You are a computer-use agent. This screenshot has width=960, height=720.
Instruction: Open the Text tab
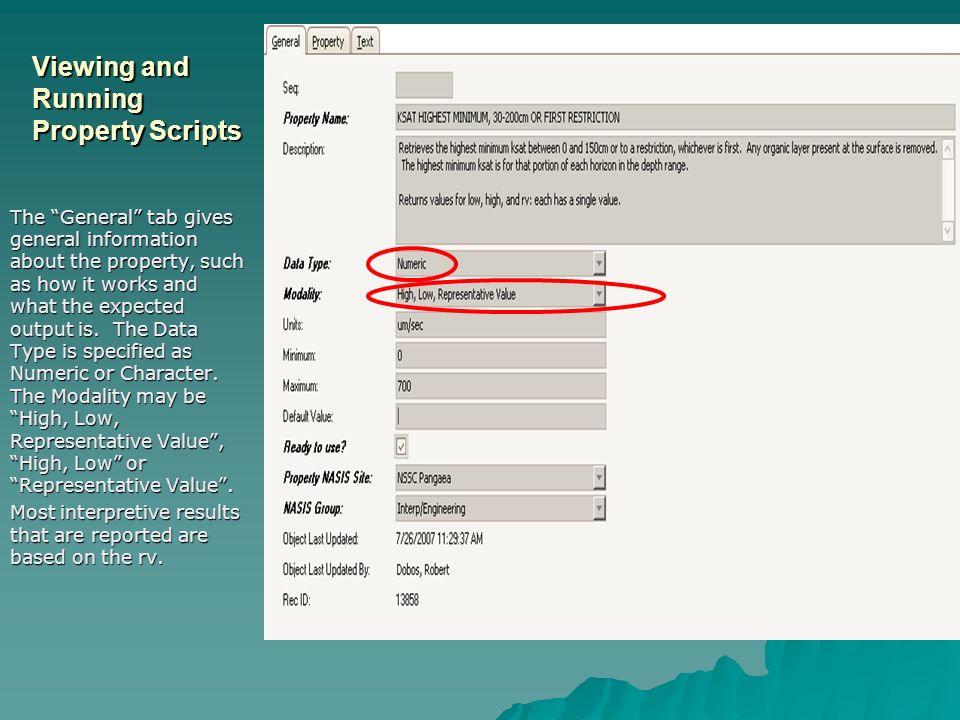pos(365,42)
